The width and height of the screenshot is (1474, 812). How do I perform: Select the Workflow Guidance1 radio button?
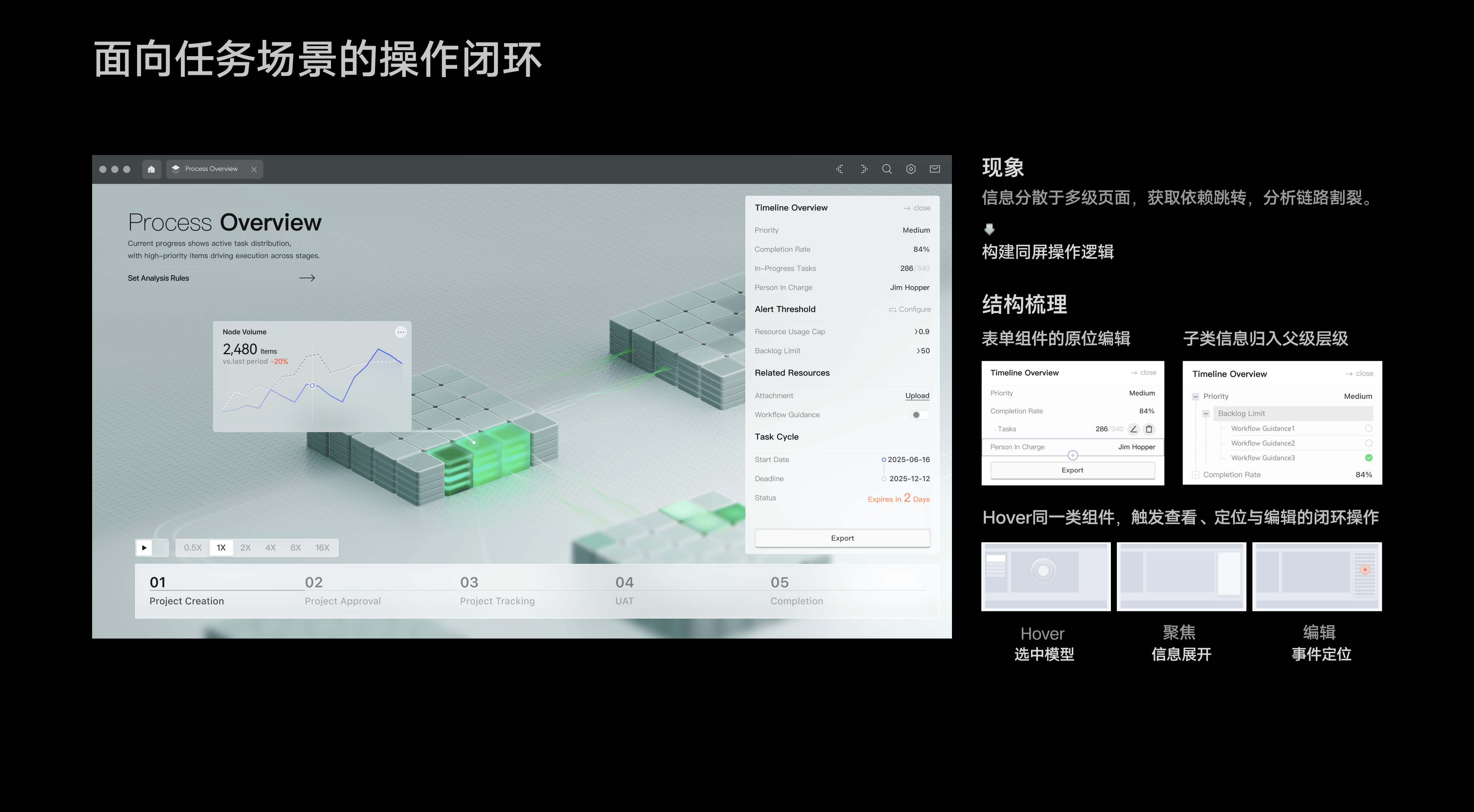point(1369,429)
